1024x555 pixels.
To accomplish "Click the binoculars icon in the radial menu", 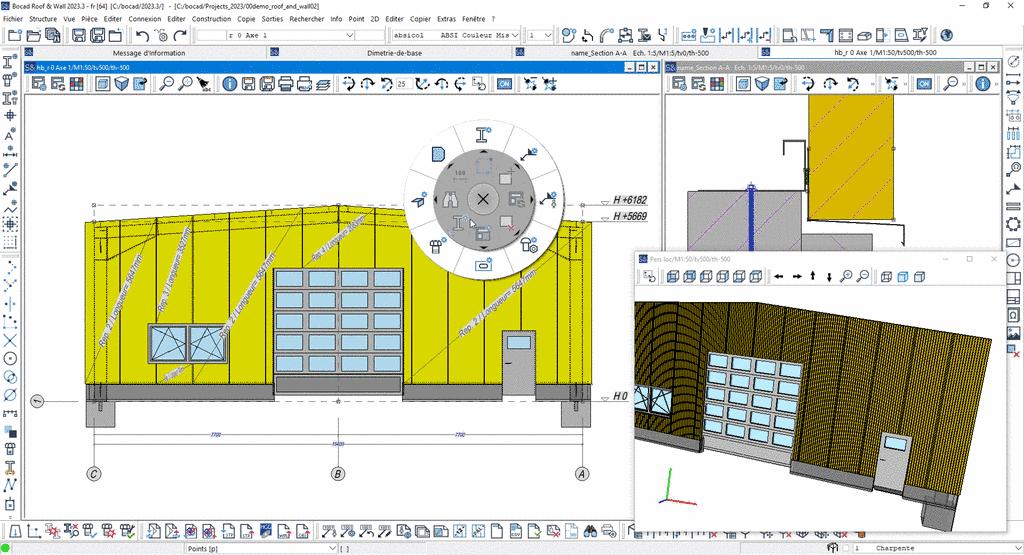I will click(x=452, y=199).
